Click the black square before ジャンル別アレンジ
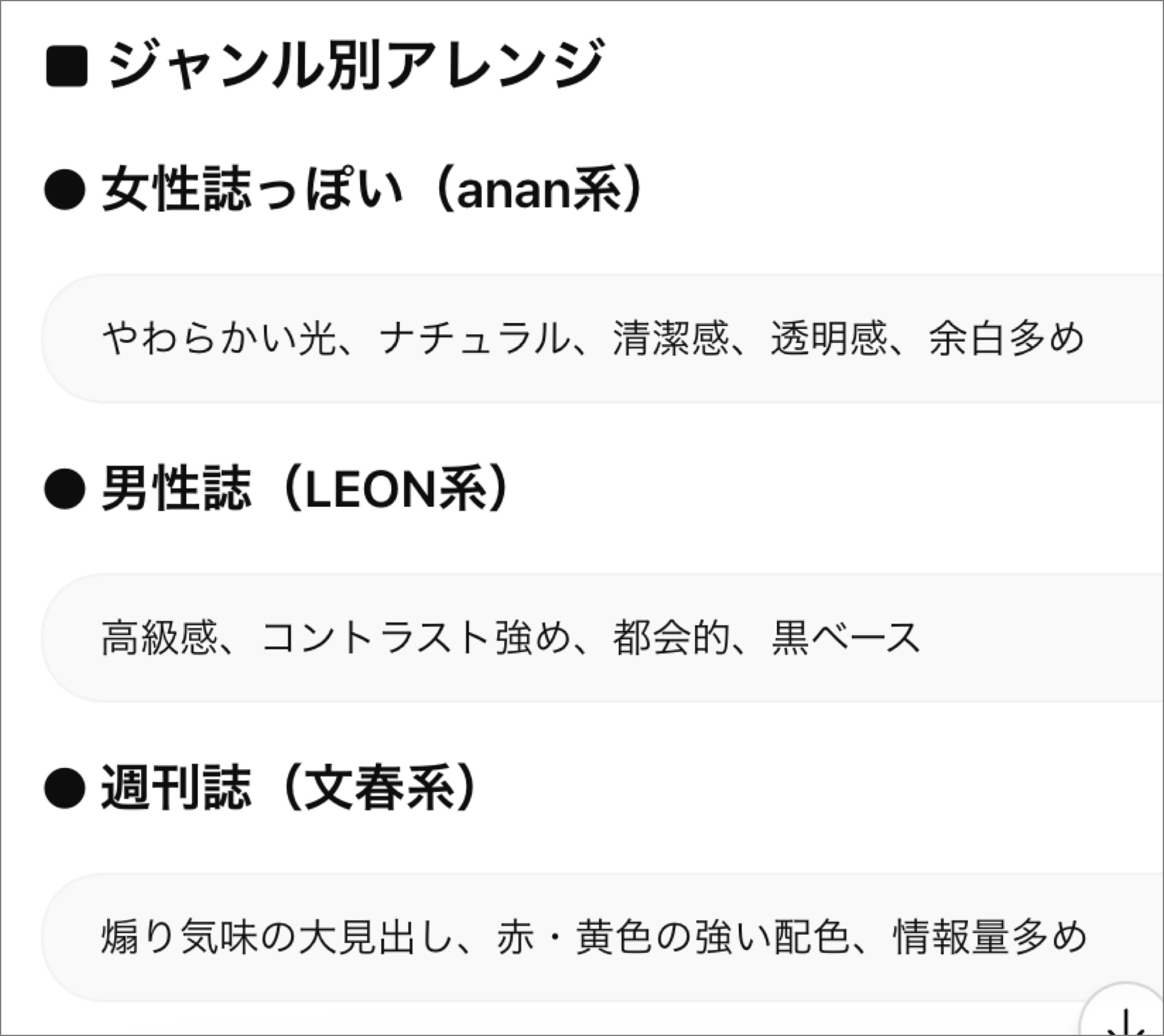Viewport: 1164px width, 1036px height. tap(67, 66)
